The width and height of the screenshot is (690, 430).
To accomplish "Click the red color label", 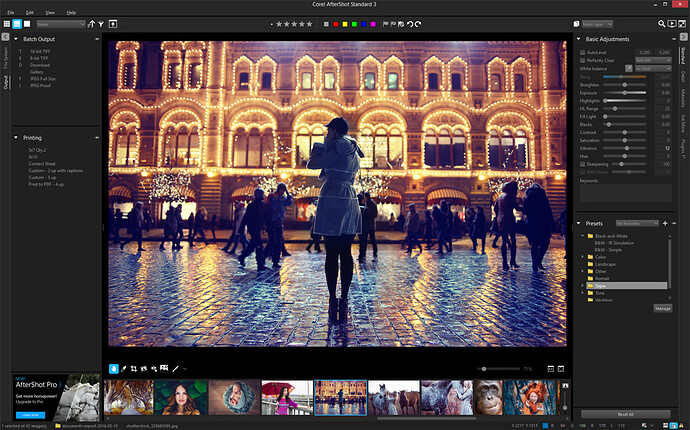I will pos(336,23).
